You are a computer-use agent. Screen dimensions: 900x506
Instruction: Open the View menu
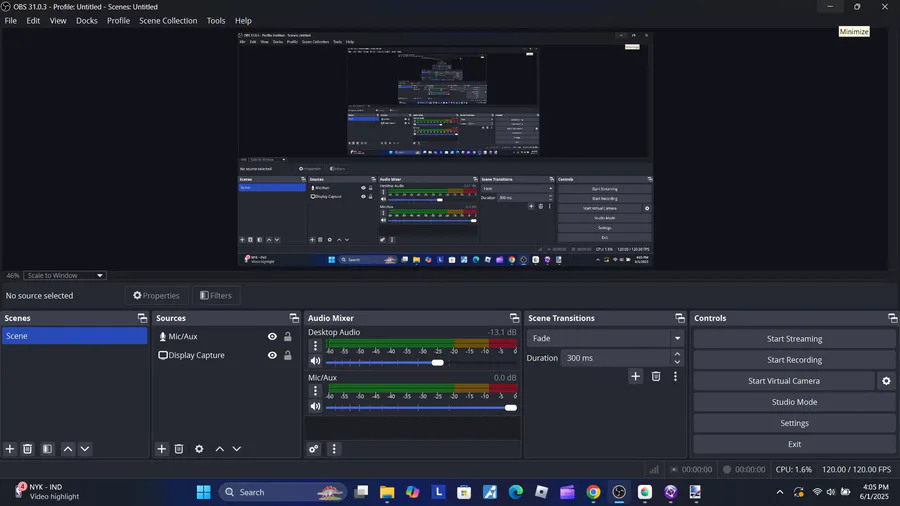pyautogui.click(x=58, y=21)
